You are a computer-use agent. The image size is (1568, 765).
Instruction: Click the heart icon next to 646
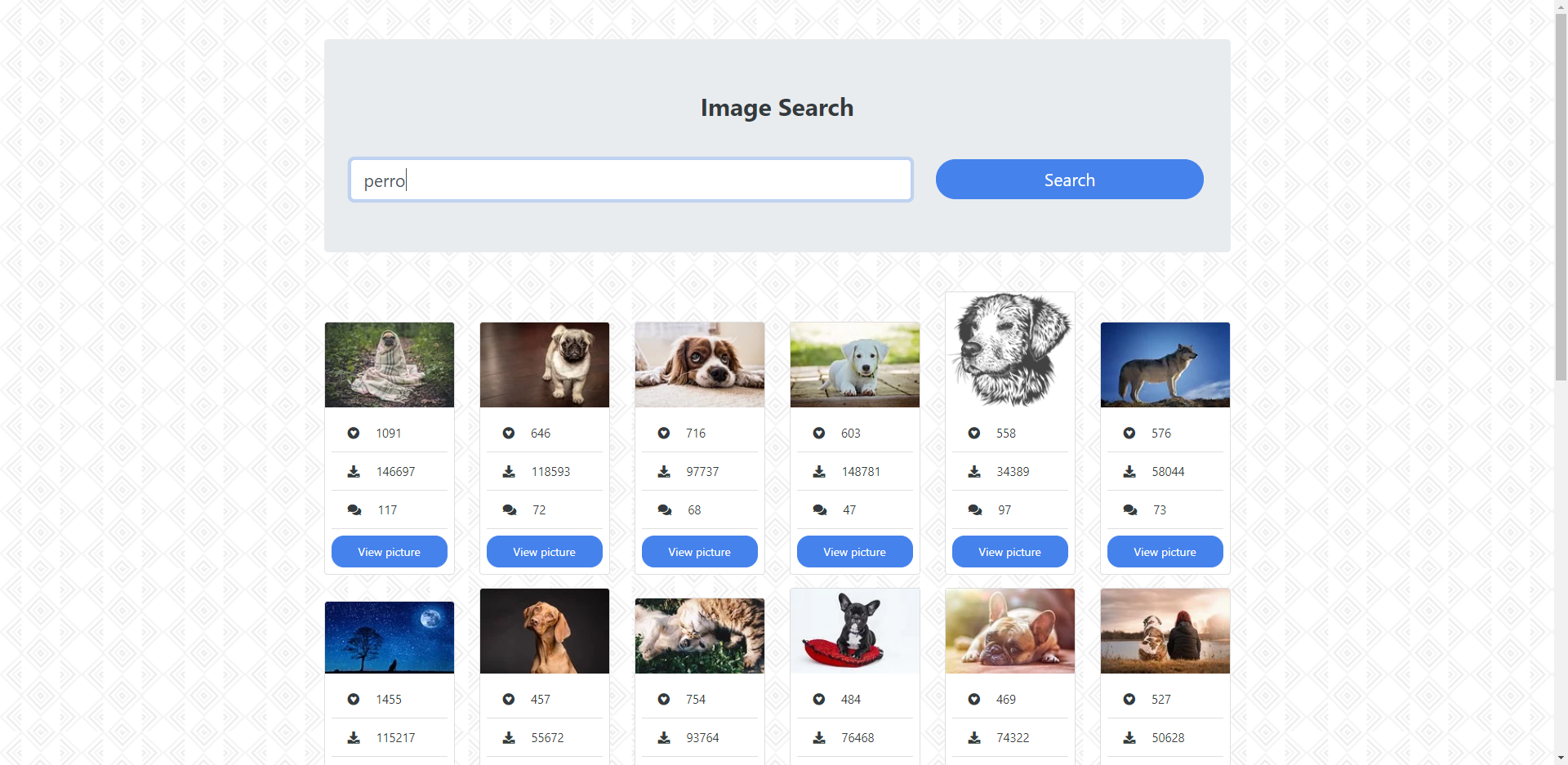(x=509, y=434)
